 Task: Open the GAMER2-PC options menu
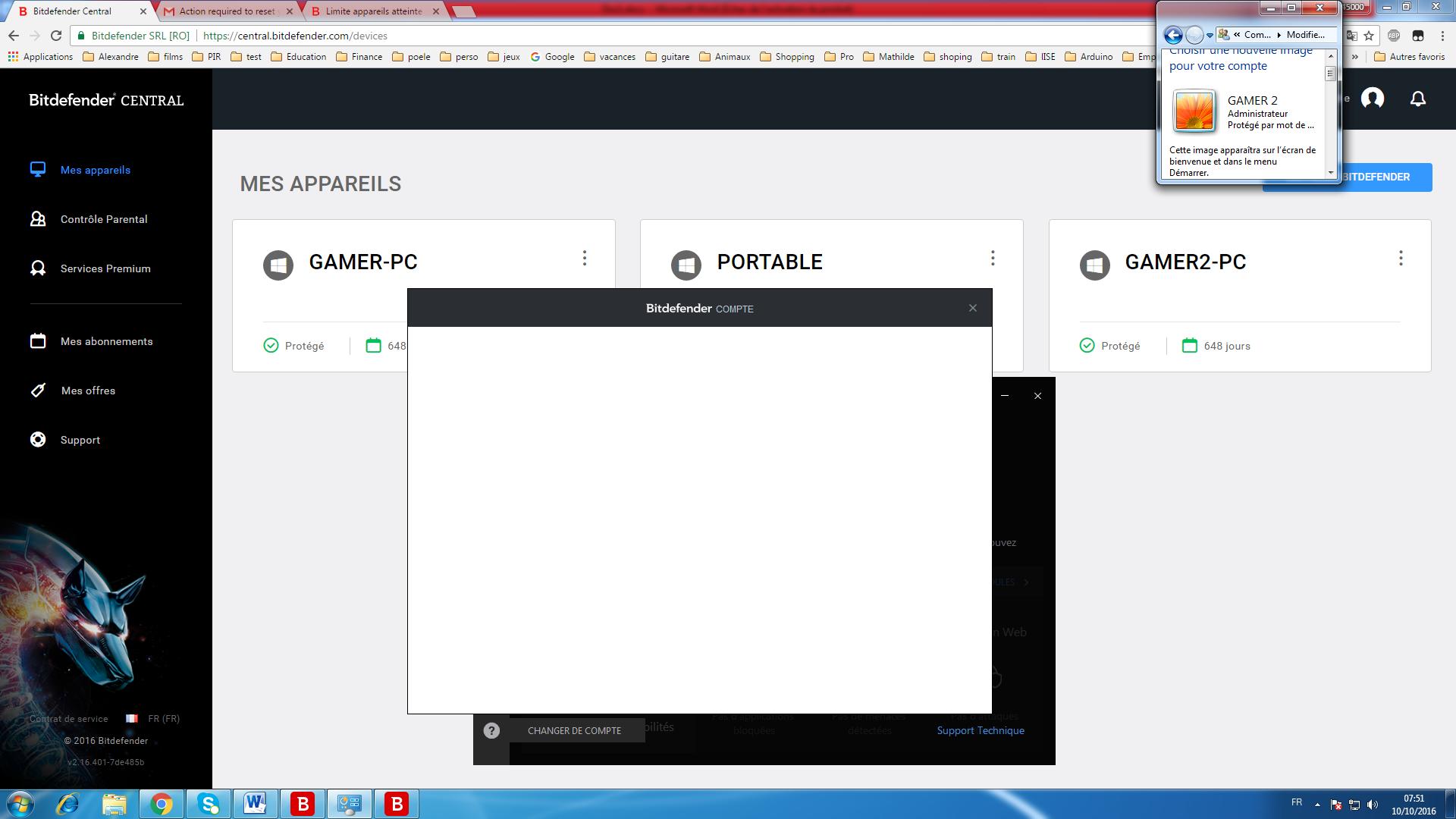tap(1401, 259)
